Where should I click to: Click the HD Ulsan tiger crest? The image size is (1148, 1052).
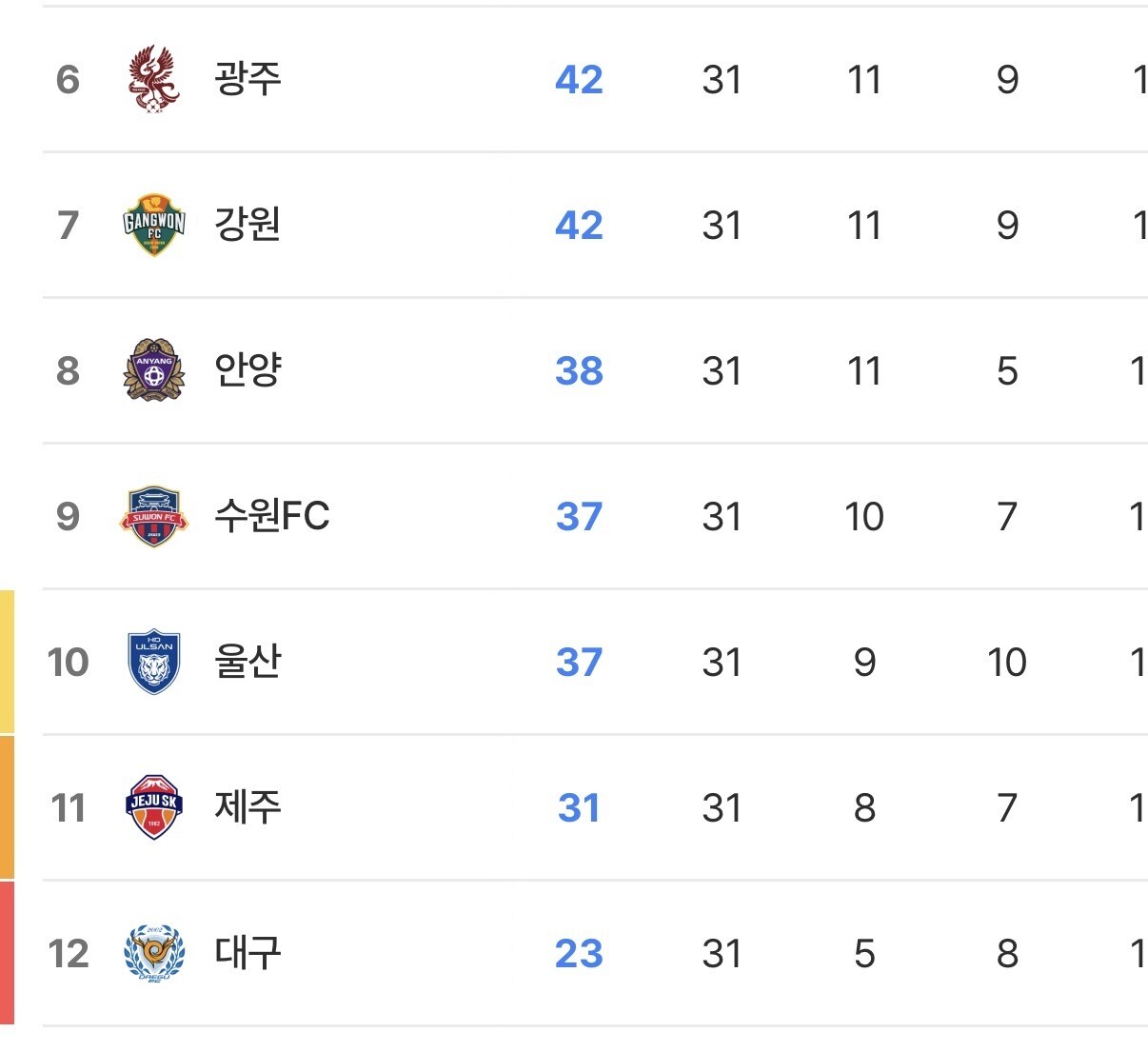154,662
